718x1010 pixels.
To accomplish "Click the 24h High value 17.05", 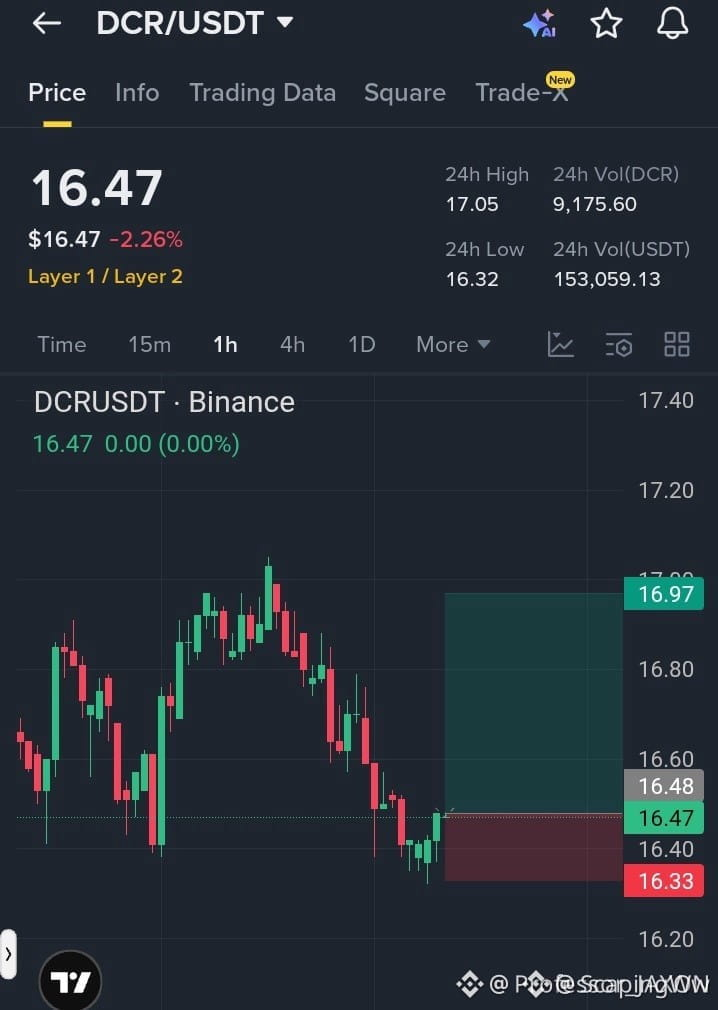I will coord(472,204).
